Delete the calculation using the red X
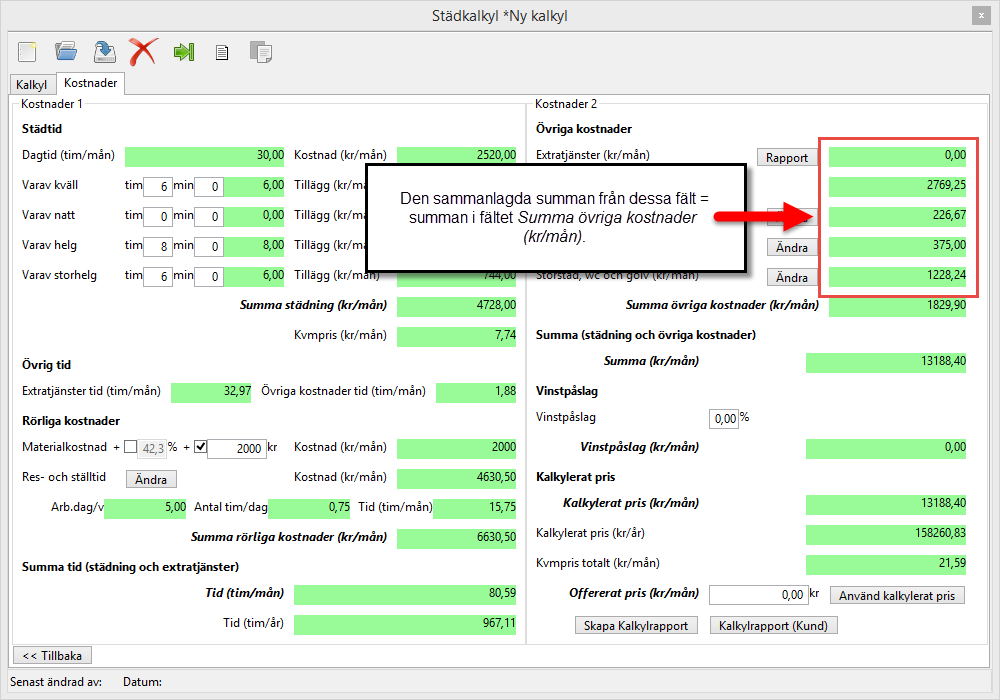This screenshot has width=1000, height=700. (143, 52)
